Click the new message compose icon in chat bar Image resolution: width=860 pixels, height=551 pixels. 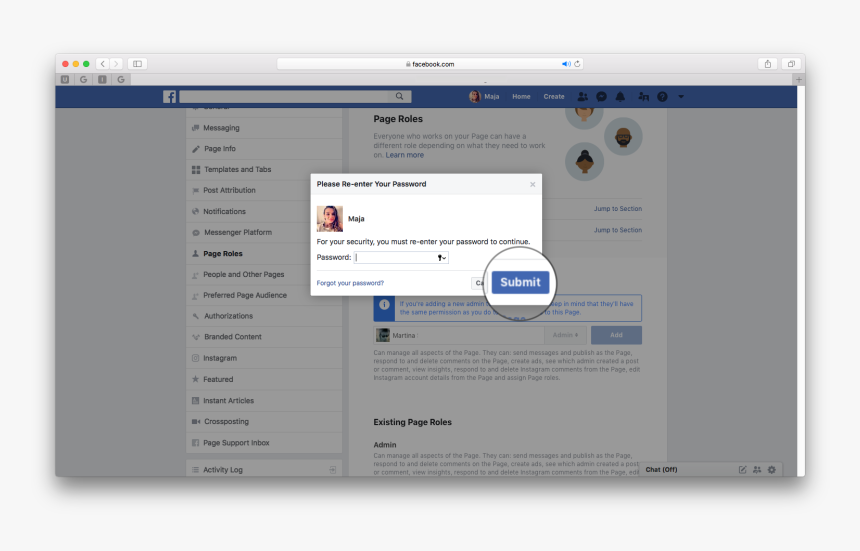tap(742, 470)
